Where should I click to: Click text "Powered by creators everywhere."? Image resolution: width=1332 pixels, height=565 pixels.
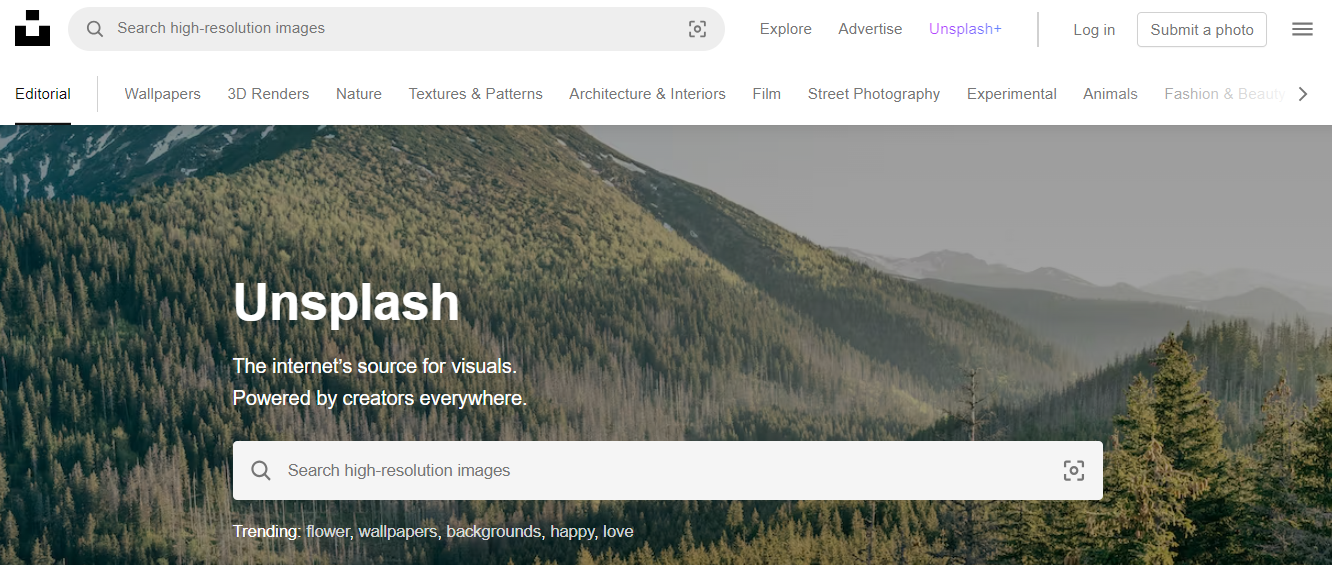(380, 398)
